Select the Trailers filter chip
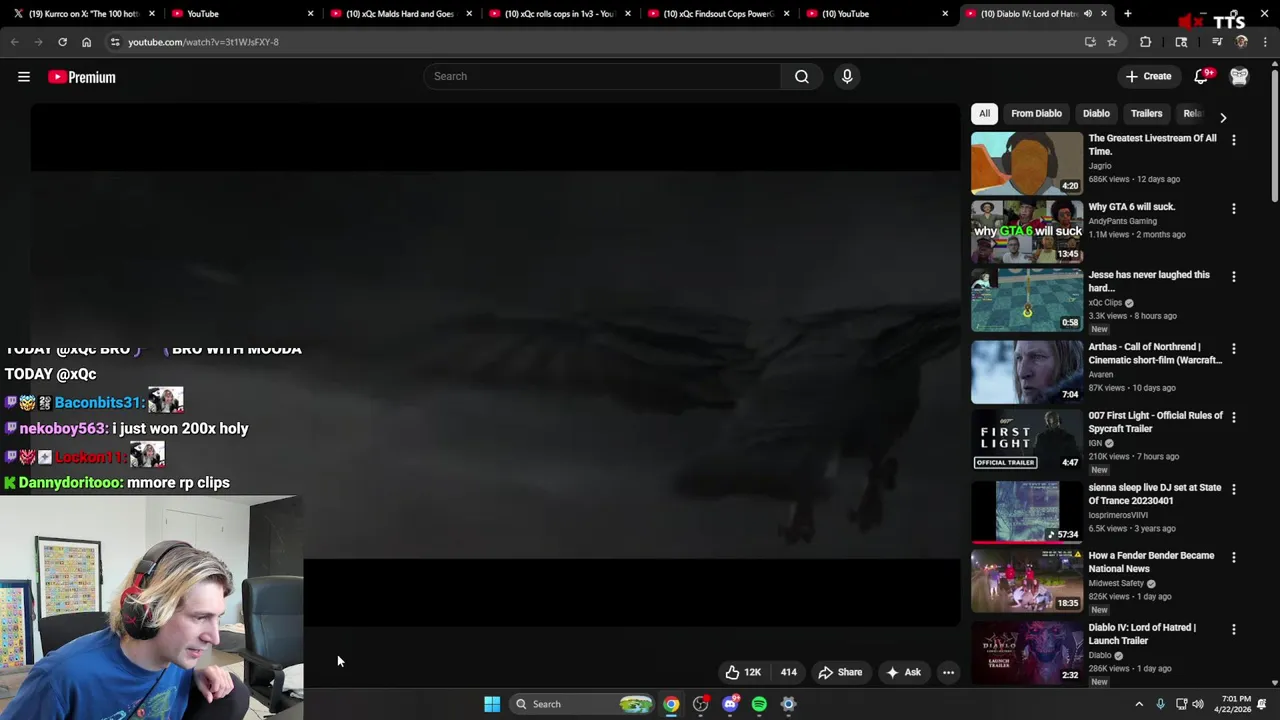This screenshot has height=720, width=1280. (1146, 114)
